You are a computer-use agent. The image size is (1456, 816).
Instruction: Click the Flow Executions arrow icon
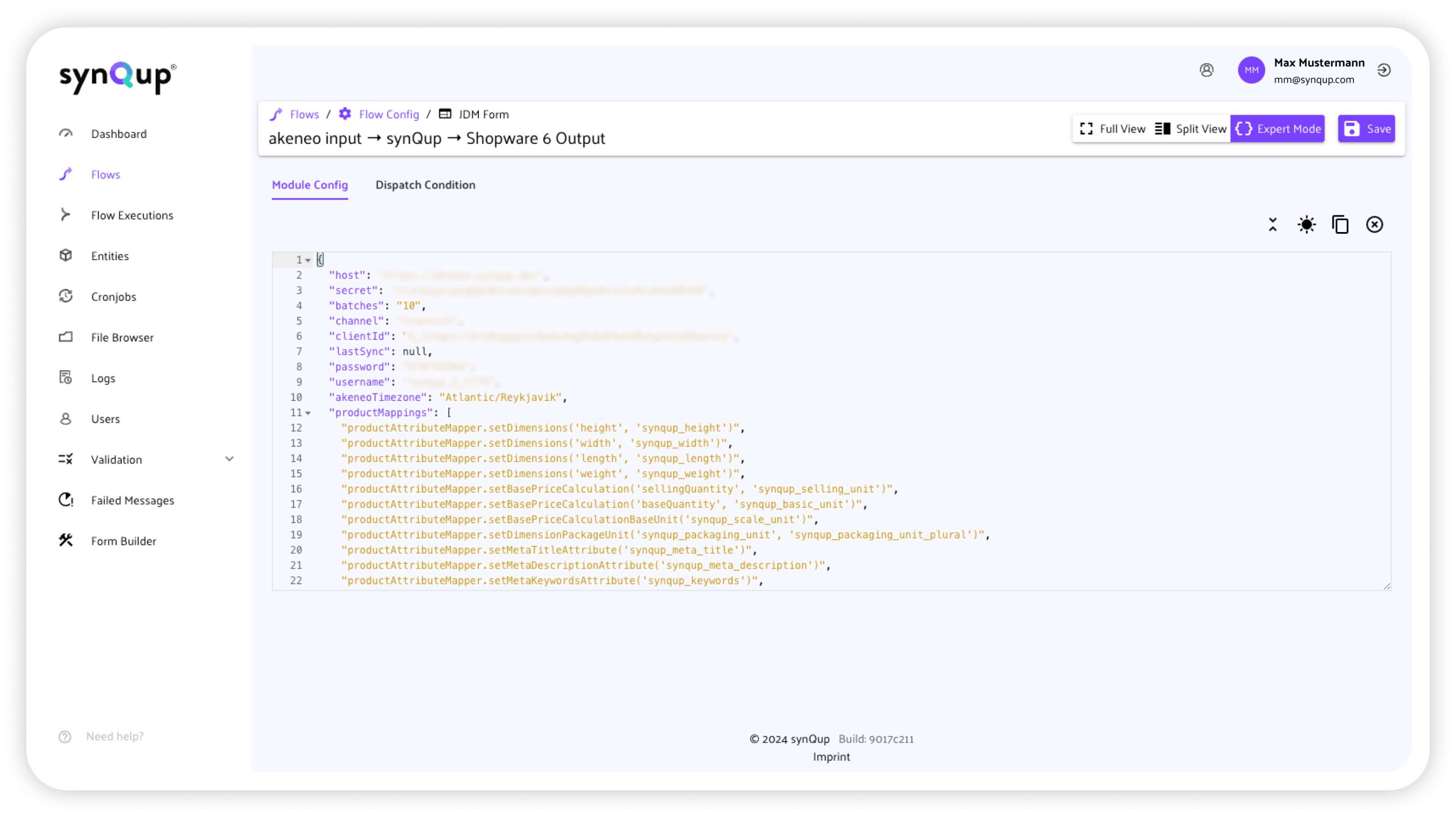coord(66,215)
